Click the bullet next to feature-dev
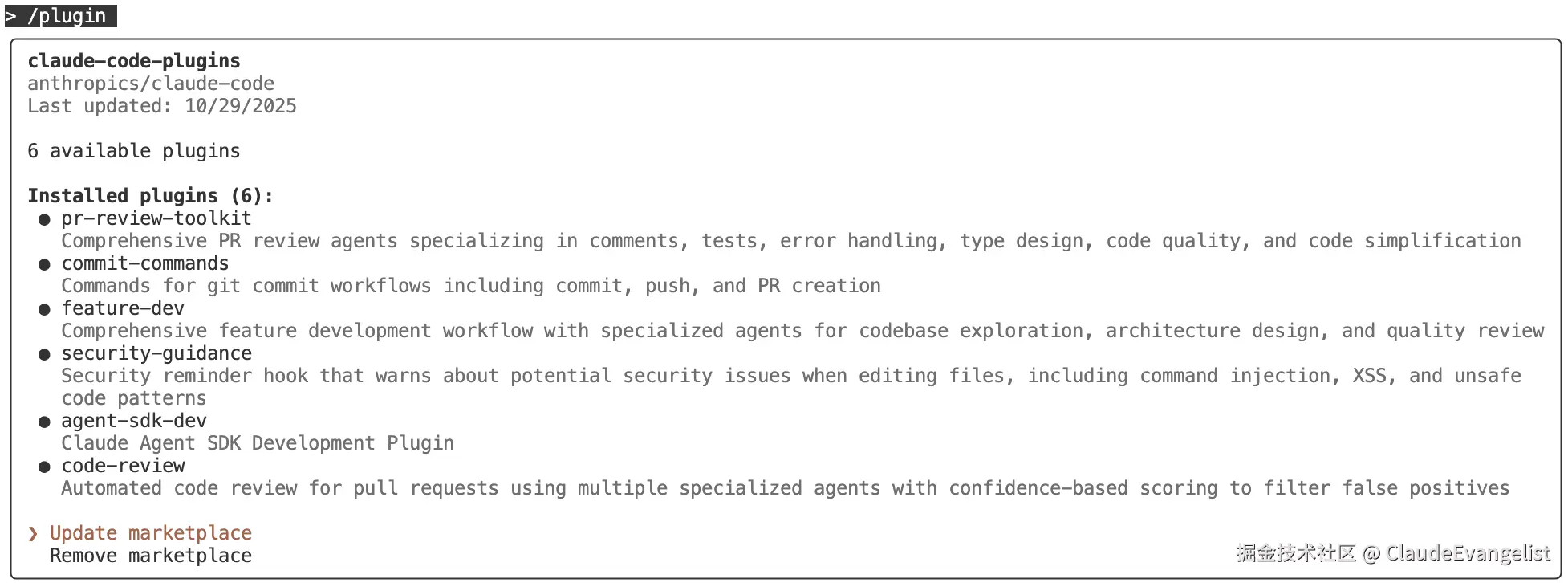 (x=44, y=309)
